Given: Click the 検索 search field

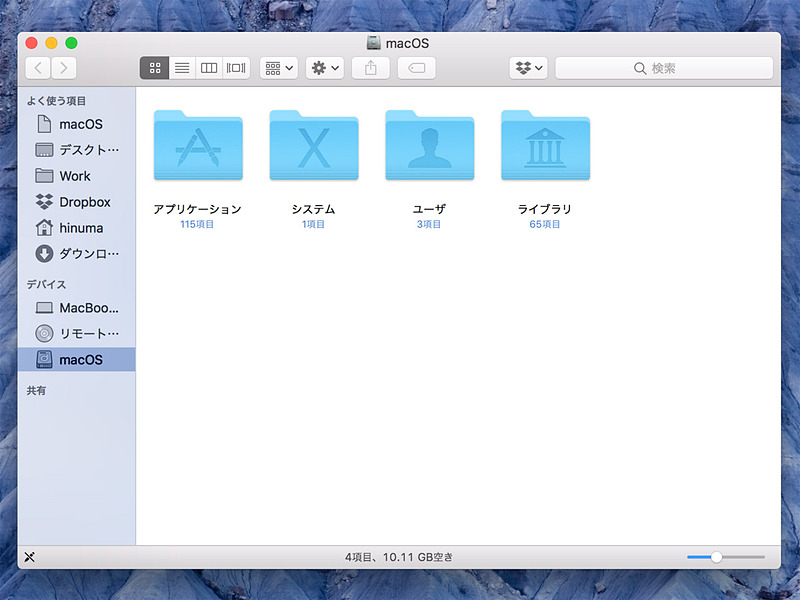Looking at the screenshot, I should (x=664, y=68).
